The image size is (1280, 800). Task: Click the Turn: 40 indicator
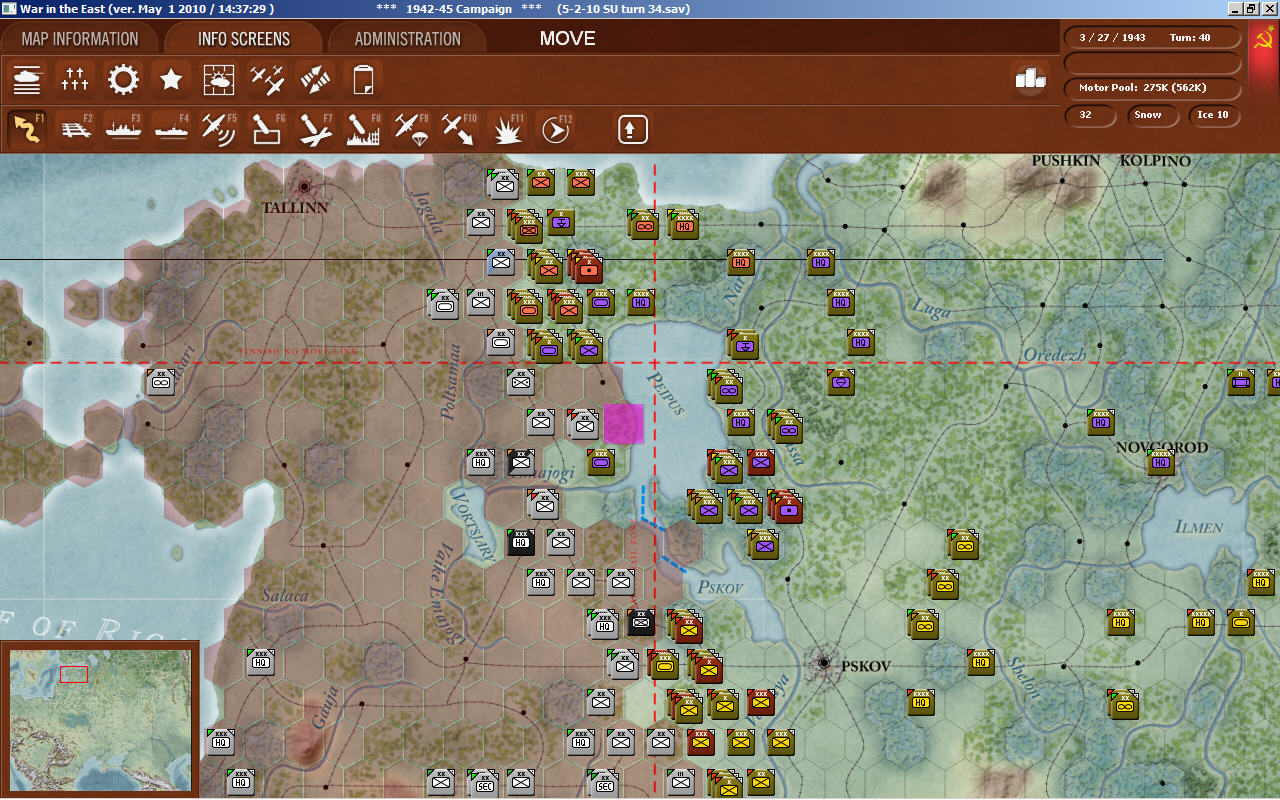[x=1190, y=38]
